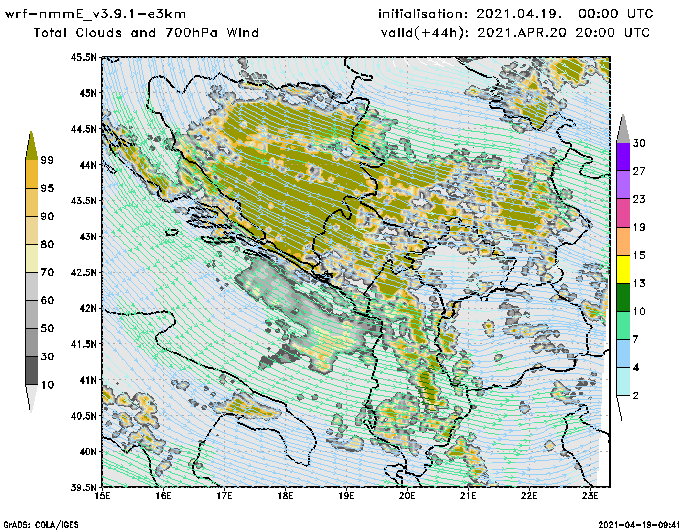Select the orange 95–99 cloud legend swatch
Viewport: 700px width, 530px height.
31,174
